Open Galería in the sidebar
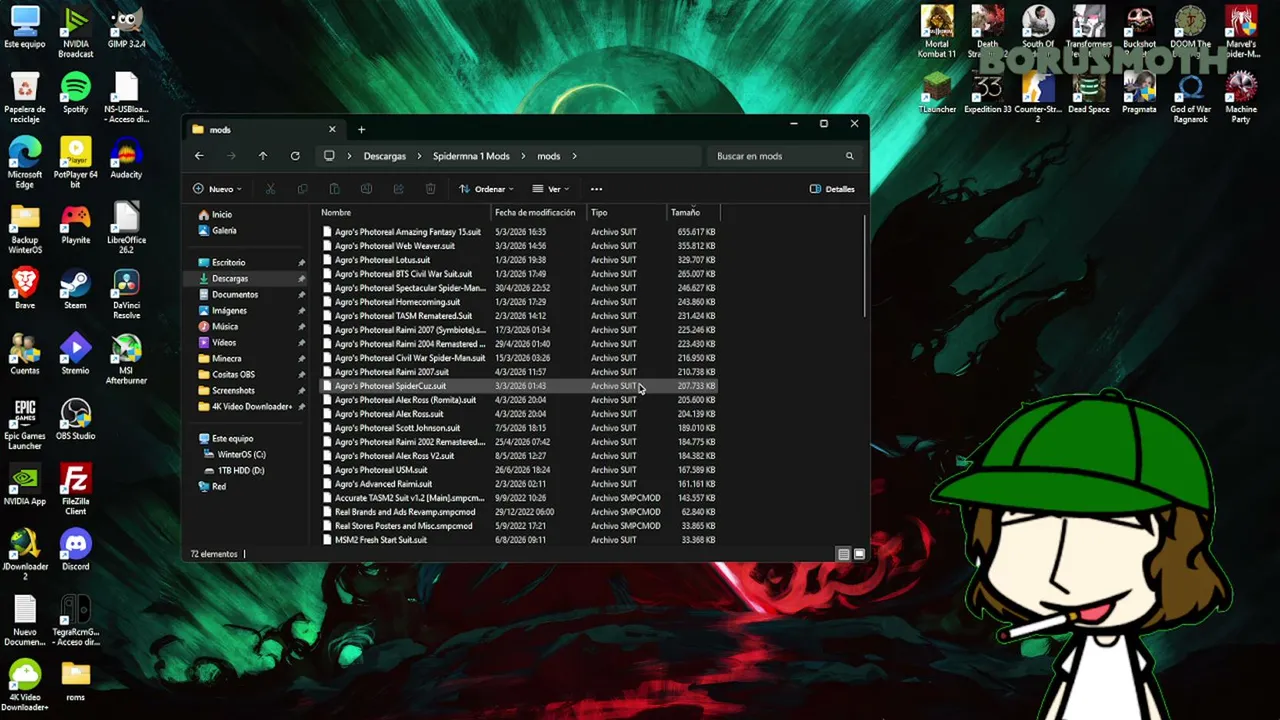 224,230
